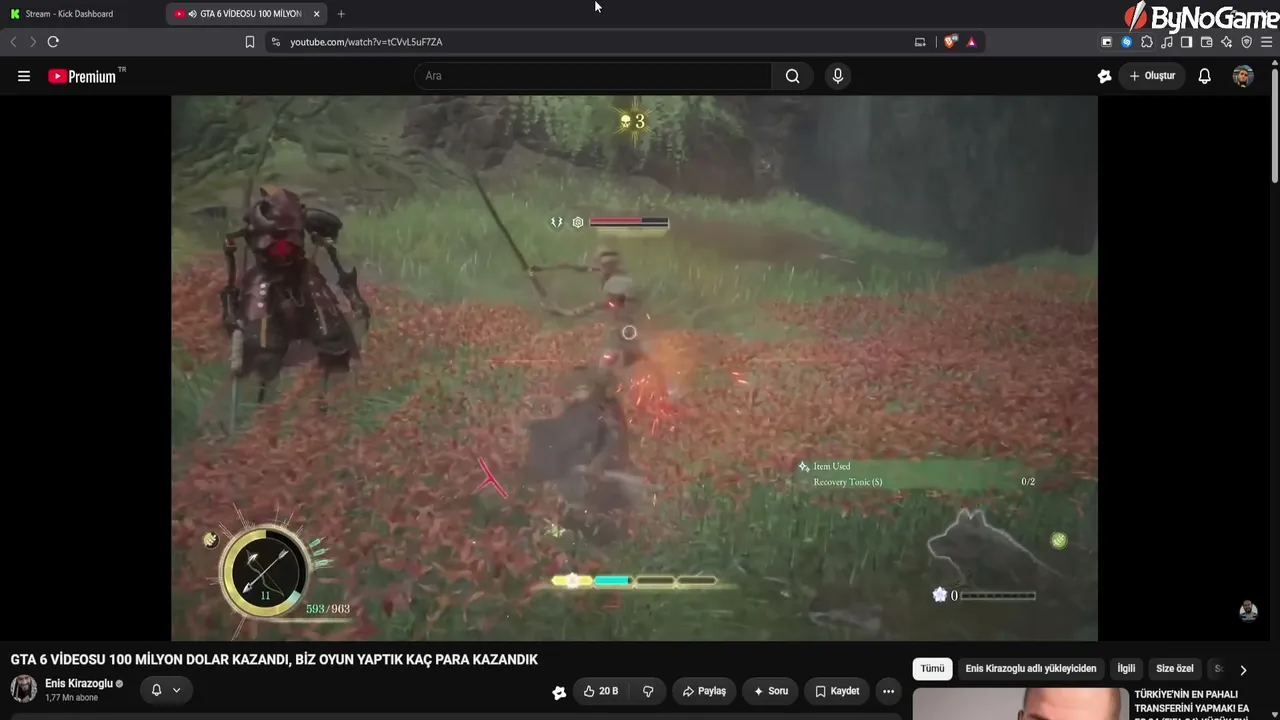Click the Soru ask button
Viewport: 1280px width, 720px height.
[x=771, y=691]
